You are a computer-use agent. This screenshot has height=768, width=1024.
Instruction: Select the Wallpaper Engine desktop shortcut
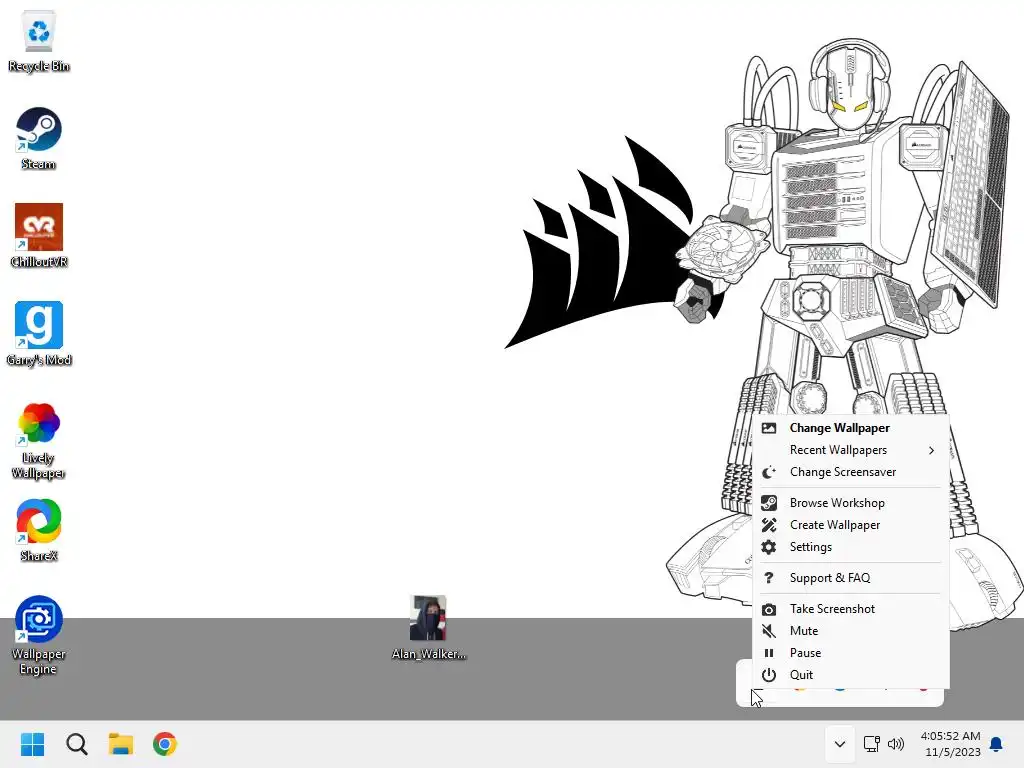(x=39, y=636)
